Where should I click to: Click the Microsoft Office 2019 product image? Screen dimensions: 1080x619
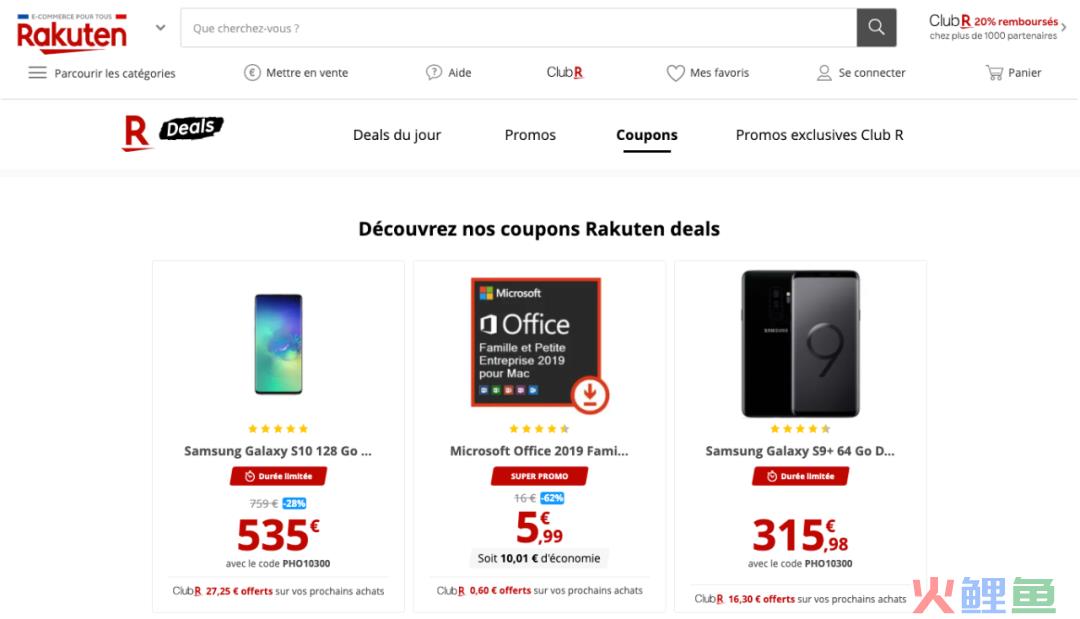pos(539,344)
